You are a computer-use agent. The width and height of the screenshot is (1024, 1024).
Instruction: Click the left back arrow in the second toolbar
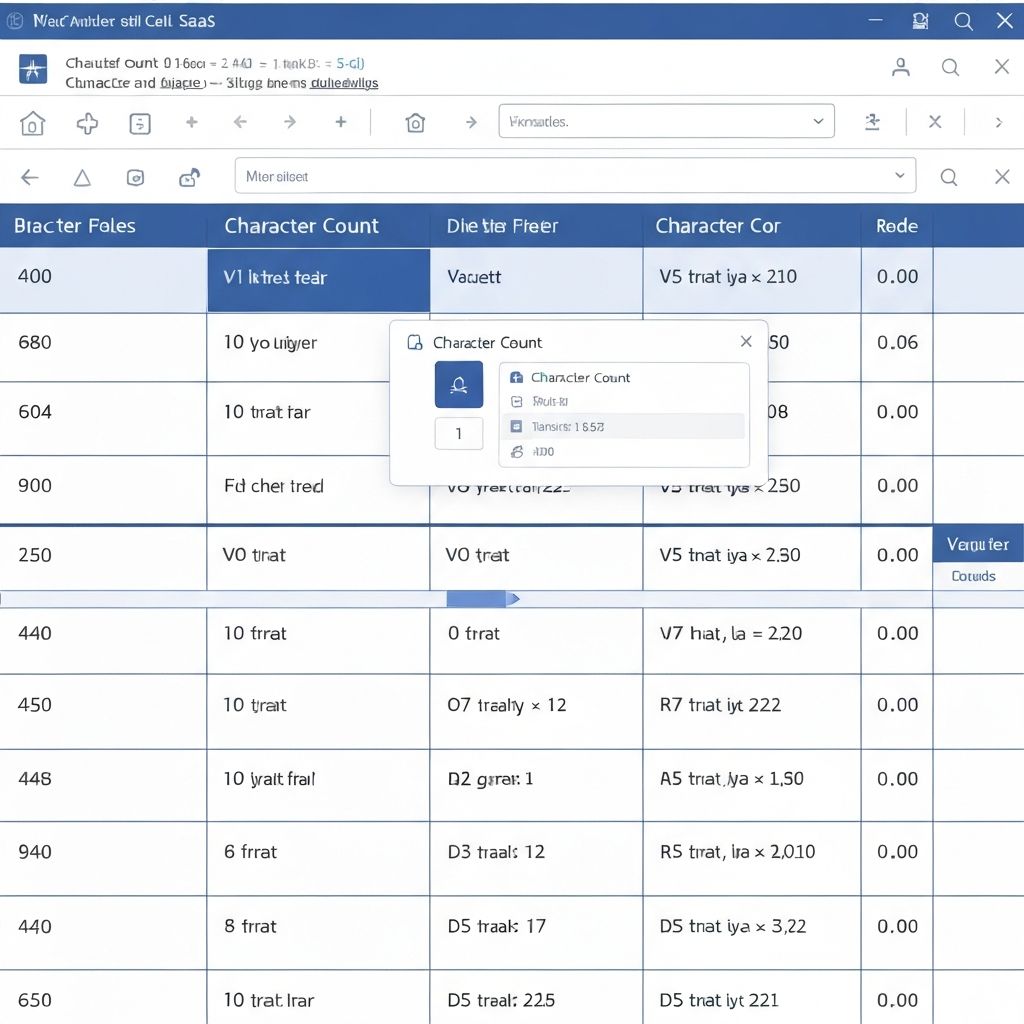[x=30, y=178]
